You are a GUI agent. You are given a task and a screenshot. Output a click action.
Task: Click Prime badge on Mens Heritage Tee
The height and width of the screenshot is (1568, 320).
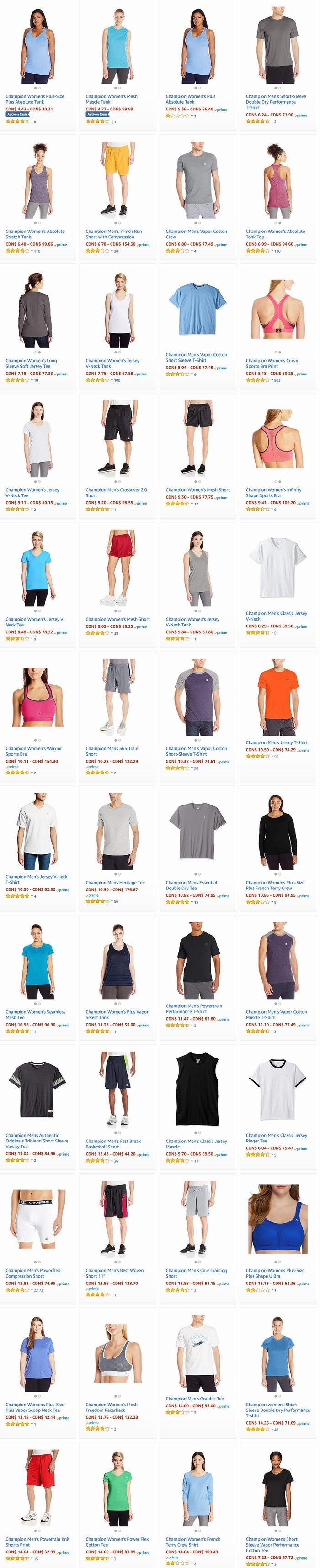[x=92, y=895]
